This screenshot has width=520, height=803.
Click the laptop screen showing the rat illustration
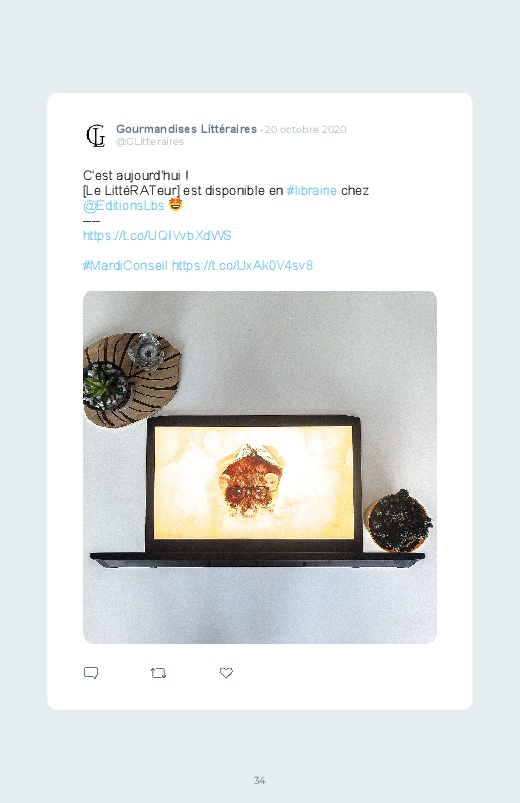coord(254,482)
